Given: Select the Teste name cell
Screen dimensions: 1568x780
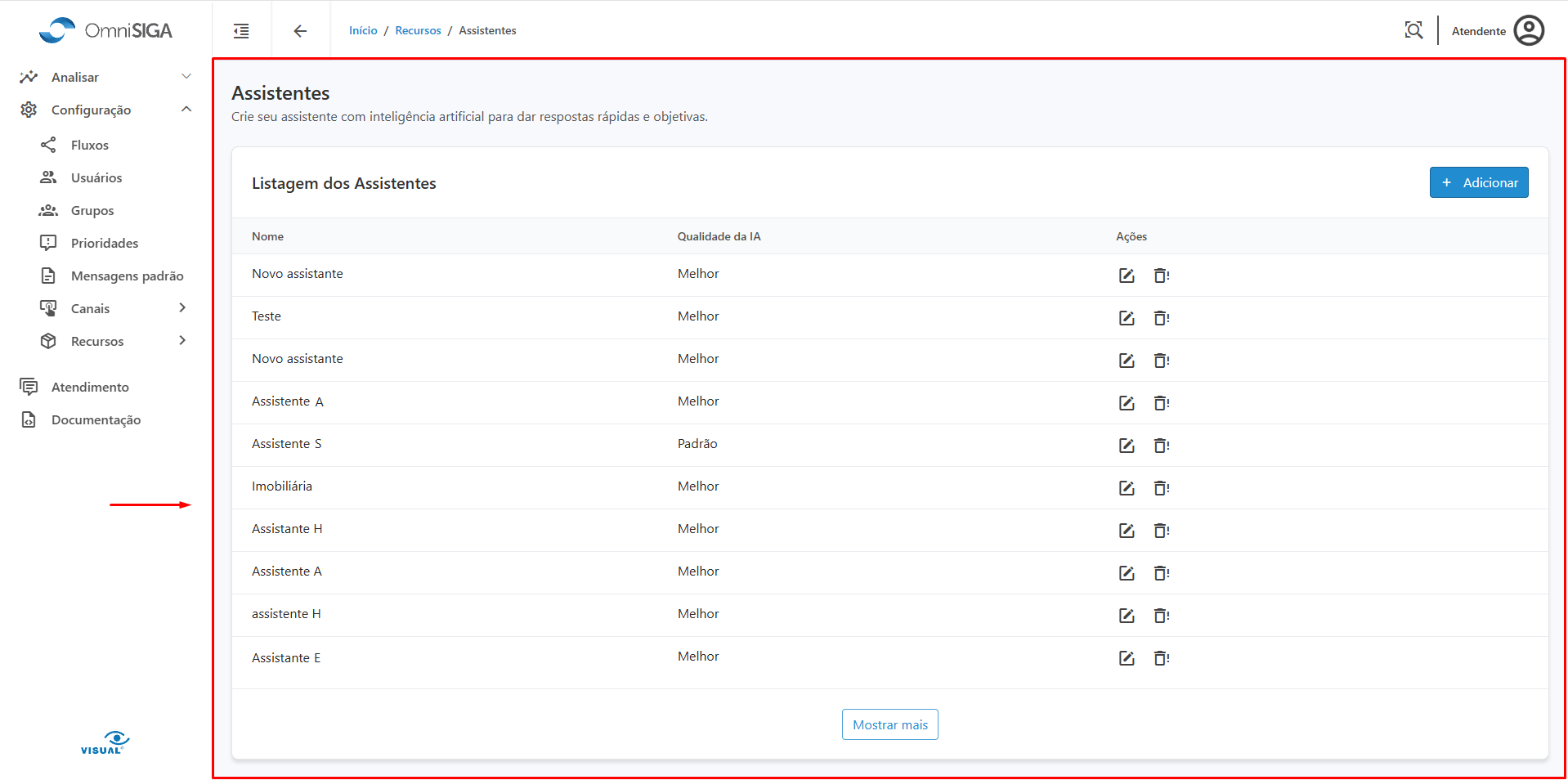Looking at the screenshot, I should pyautogui.click(x=267, y=316).
